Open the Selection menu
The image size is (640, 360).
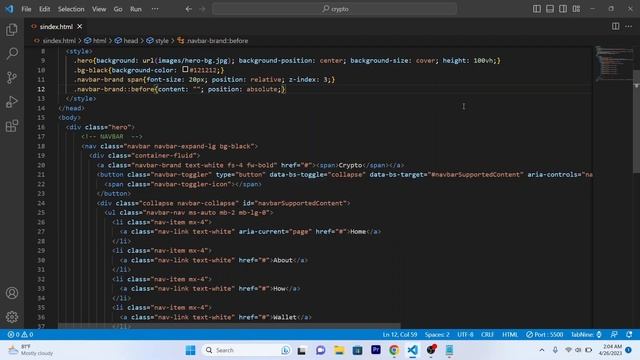click(71, 9)
